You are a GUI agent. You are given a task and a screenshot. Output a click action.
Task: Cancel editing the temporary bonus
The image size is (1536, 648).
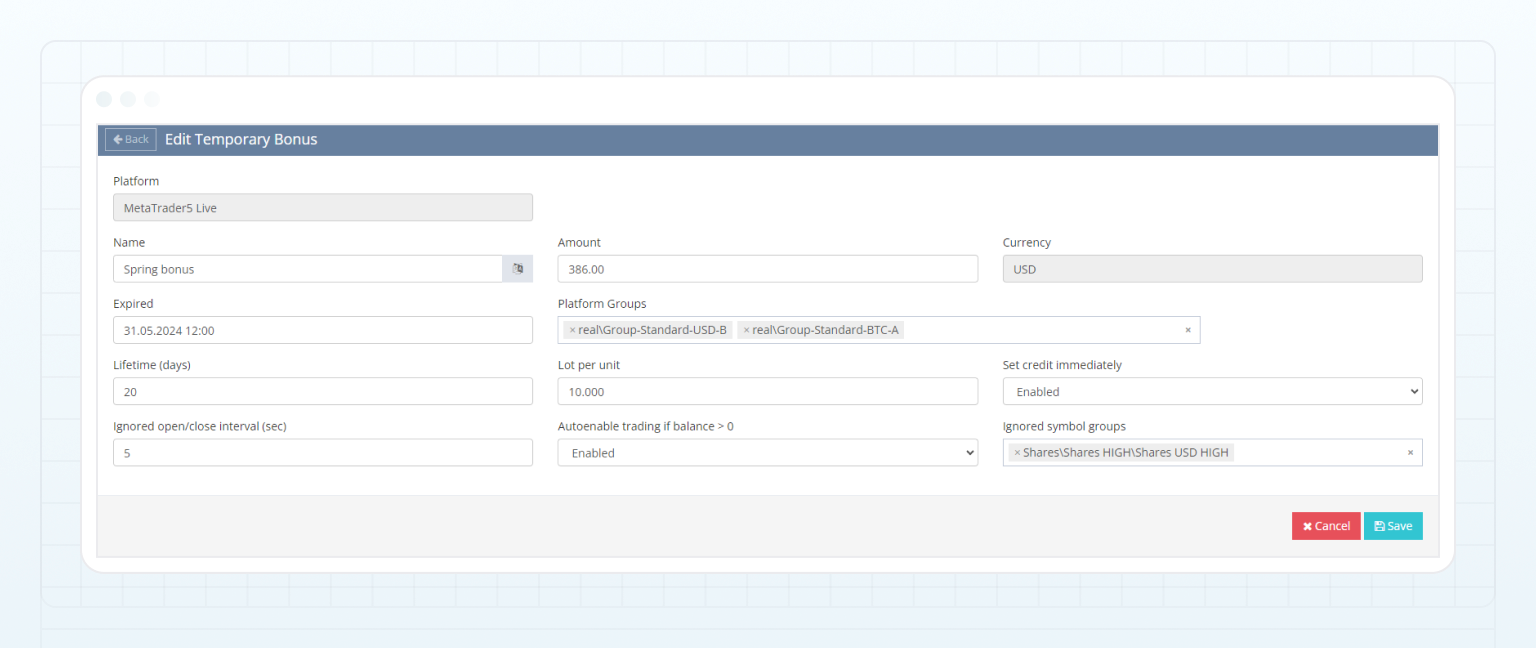(x=1326, y=525)
